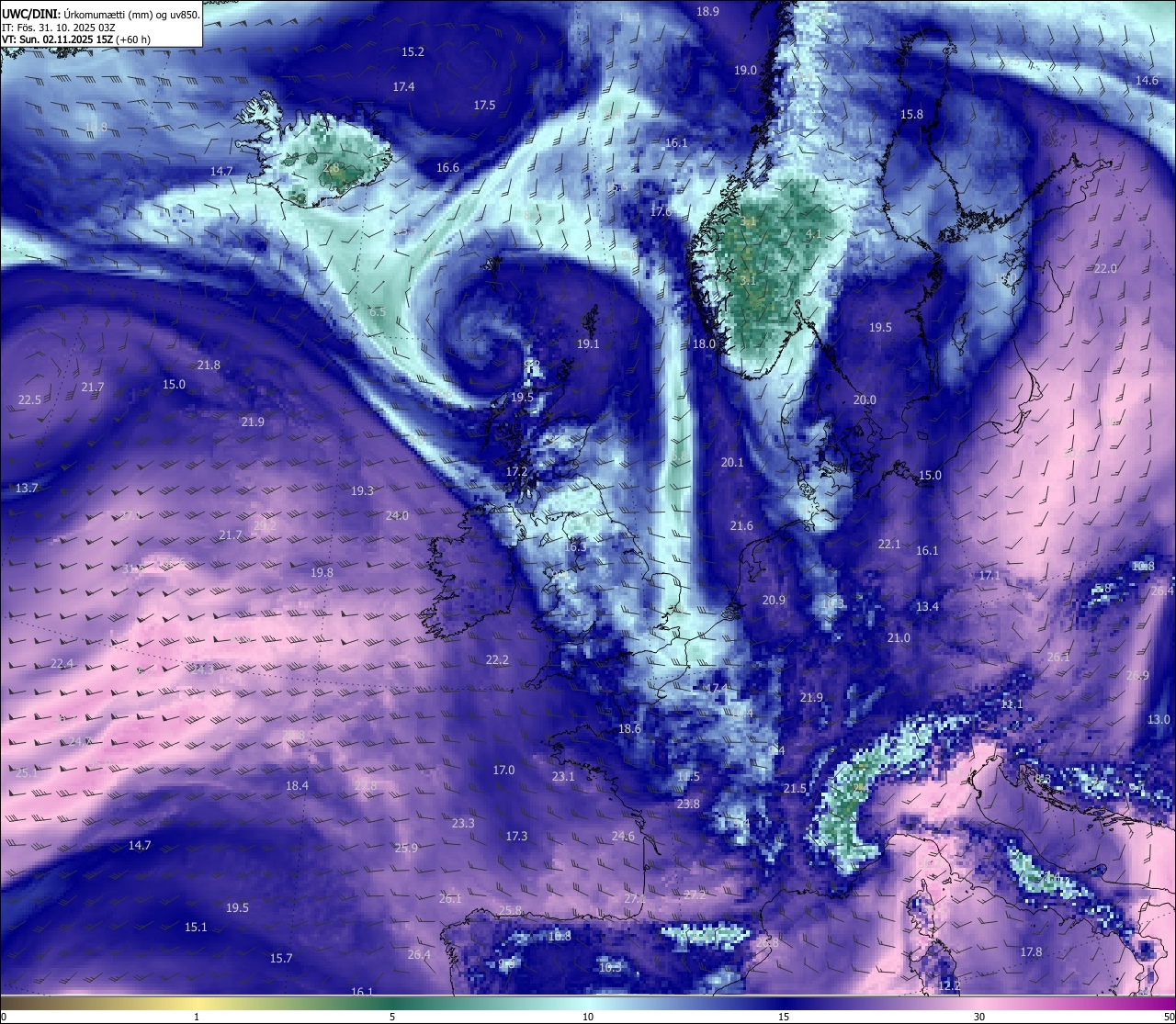Click the 22.4 value near the left edge
The height and width of the screenshot is (1024, 1176).
point(62,664)
